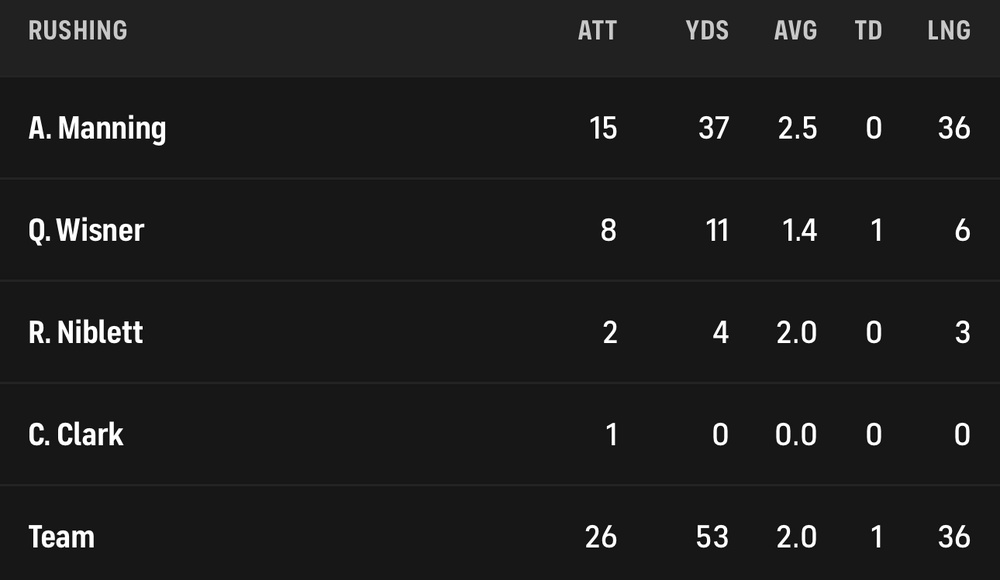Select C. Clark's 0.0 average cell

click(796, 434)
